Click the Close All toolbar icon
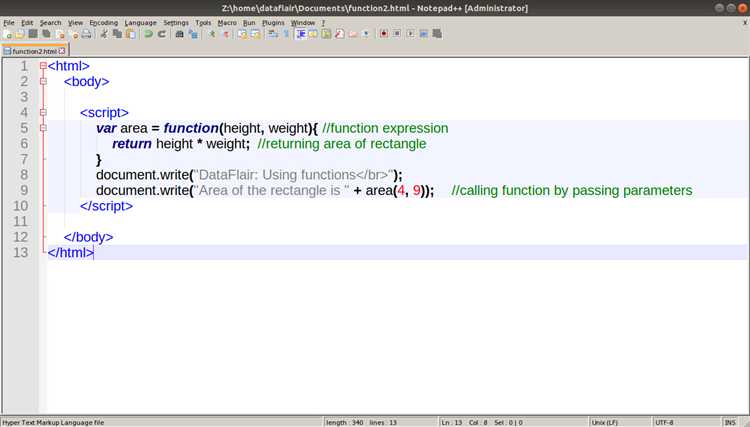Viewport: 750px width, 427px height. tap(73, 34)
